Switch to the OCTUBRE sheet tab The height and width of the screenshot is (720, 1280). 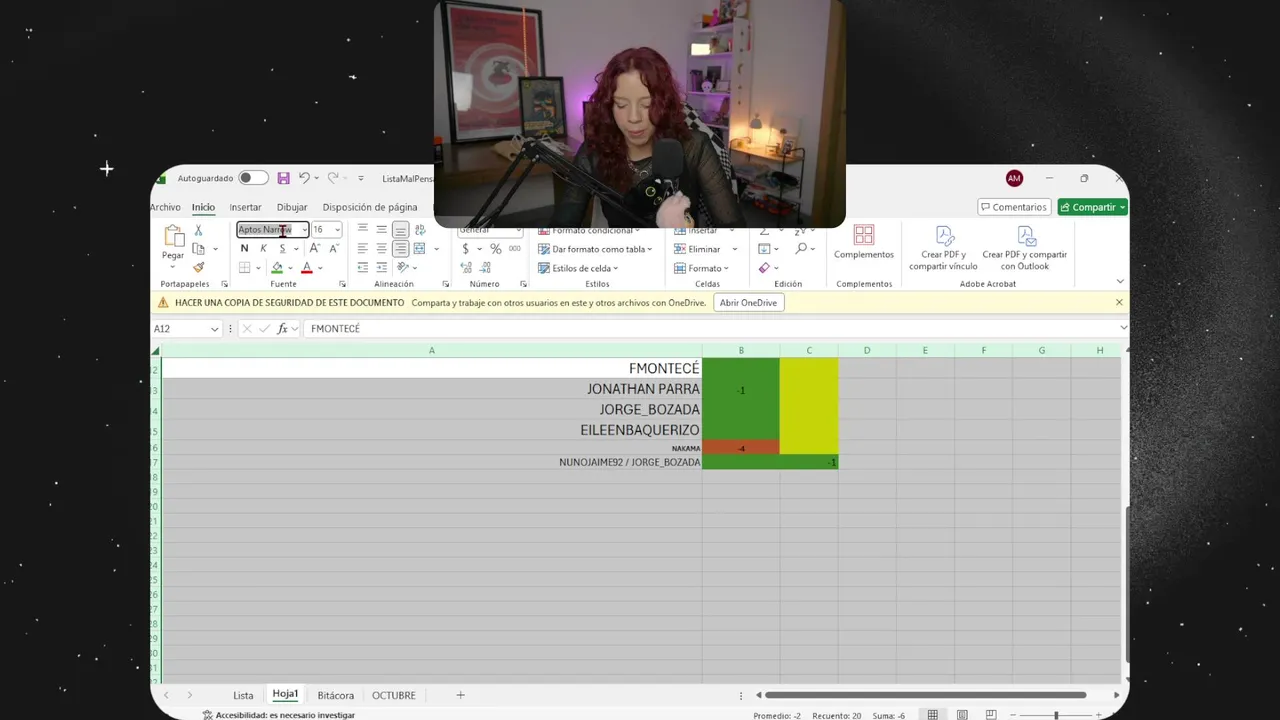[x=394, y=695]
